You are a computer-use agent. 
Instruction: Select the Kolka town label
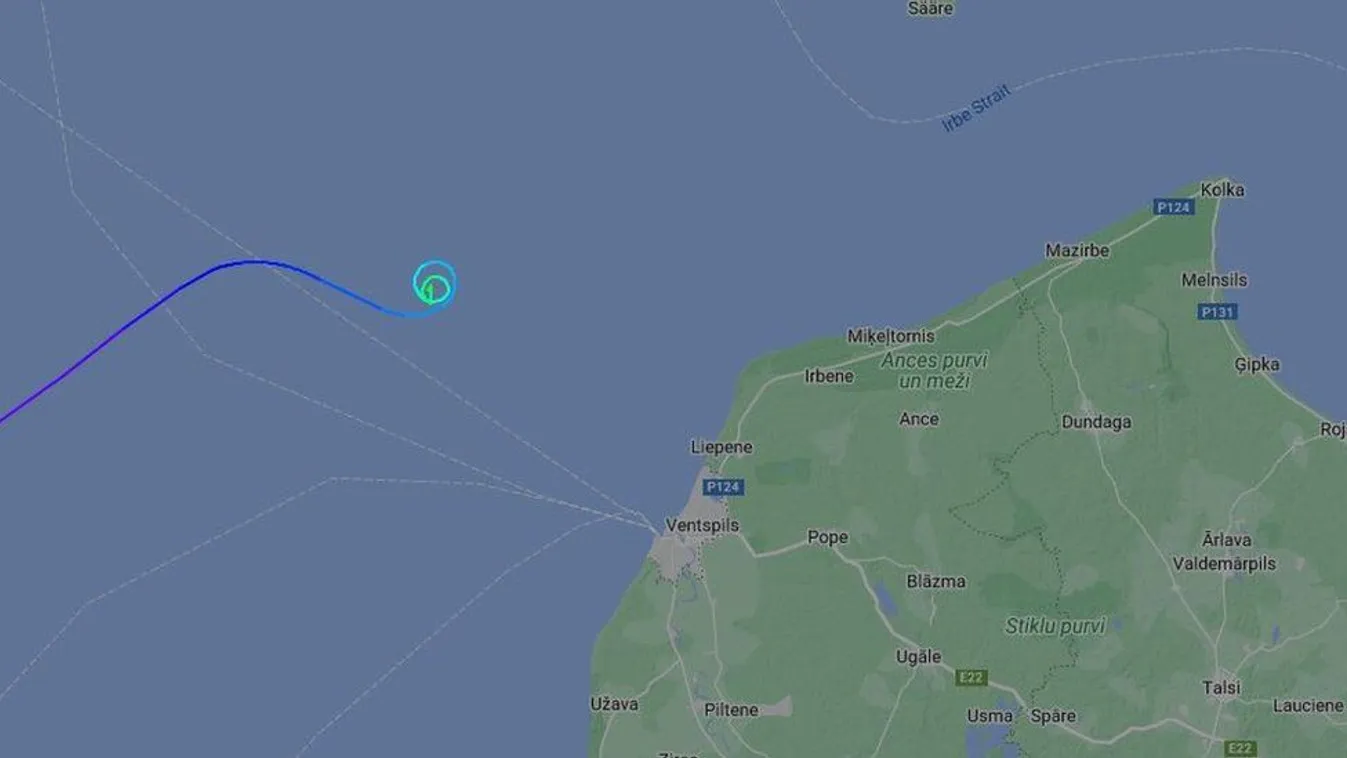(1222, 190)
